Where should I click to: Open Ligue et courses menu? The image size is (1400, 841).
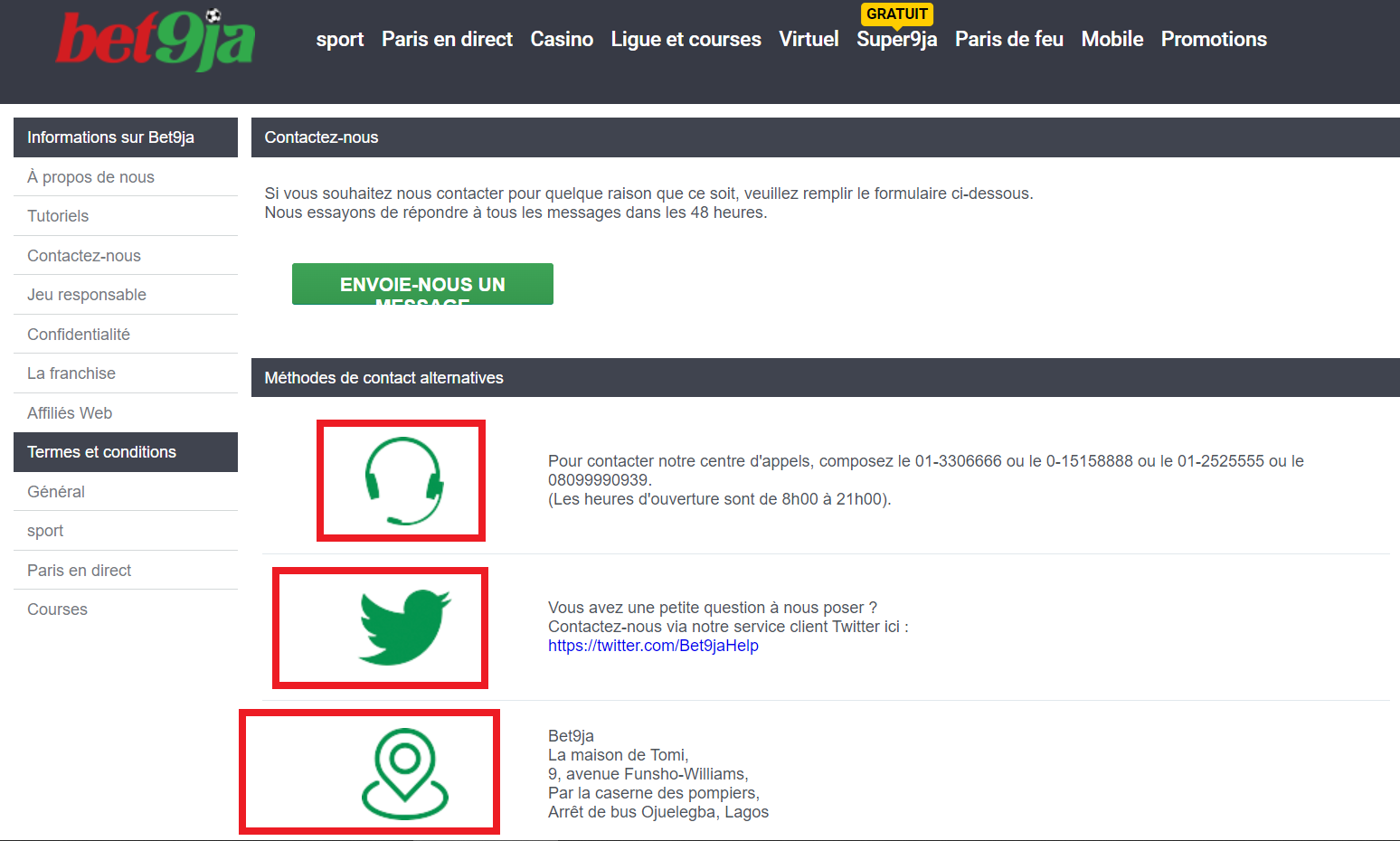click(686, 39)
